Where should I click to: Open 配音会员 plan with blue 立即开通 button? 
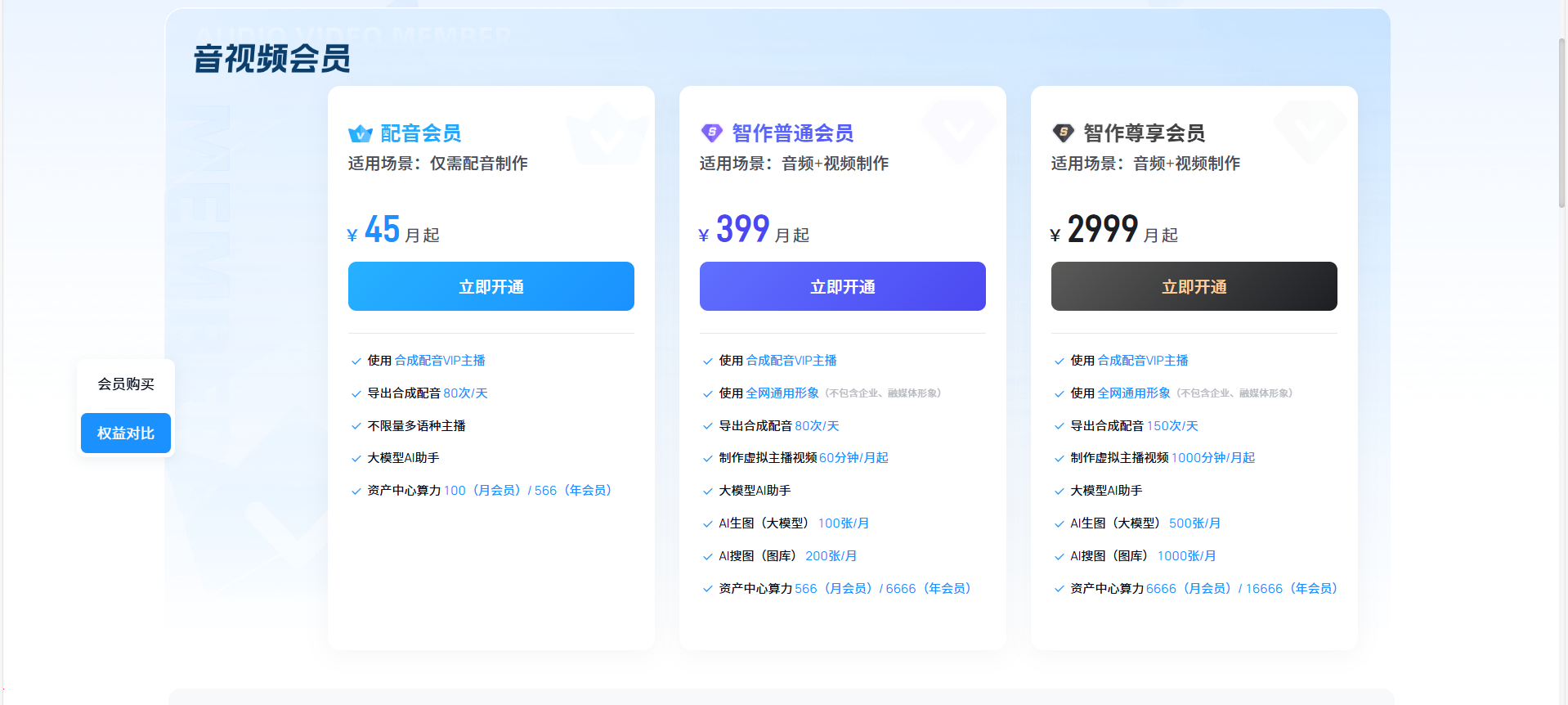[x=491, y=286]
